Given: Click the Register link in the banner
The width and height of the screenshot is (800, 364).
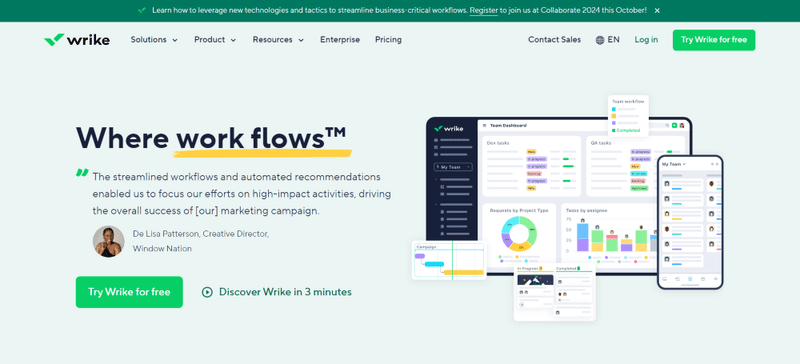Looking at the screenshot, I should (484, 10).
